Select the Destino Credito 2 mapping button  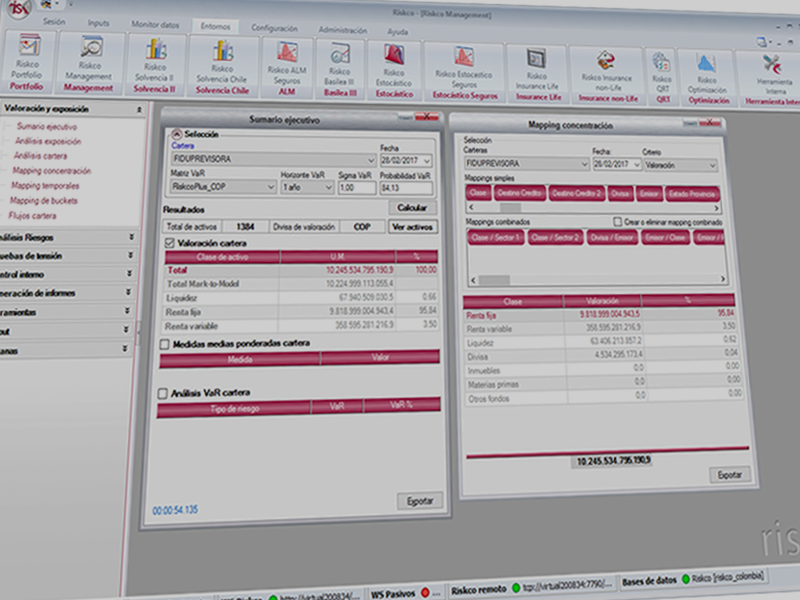click(x=577, y=193)
